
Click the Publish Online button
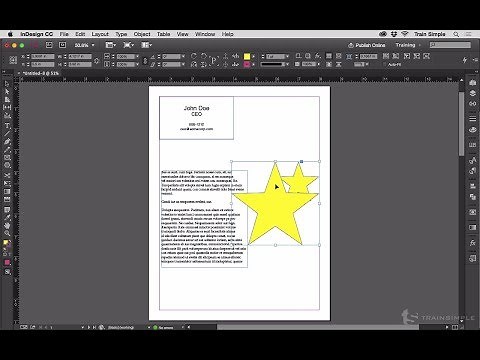point(367,45)
